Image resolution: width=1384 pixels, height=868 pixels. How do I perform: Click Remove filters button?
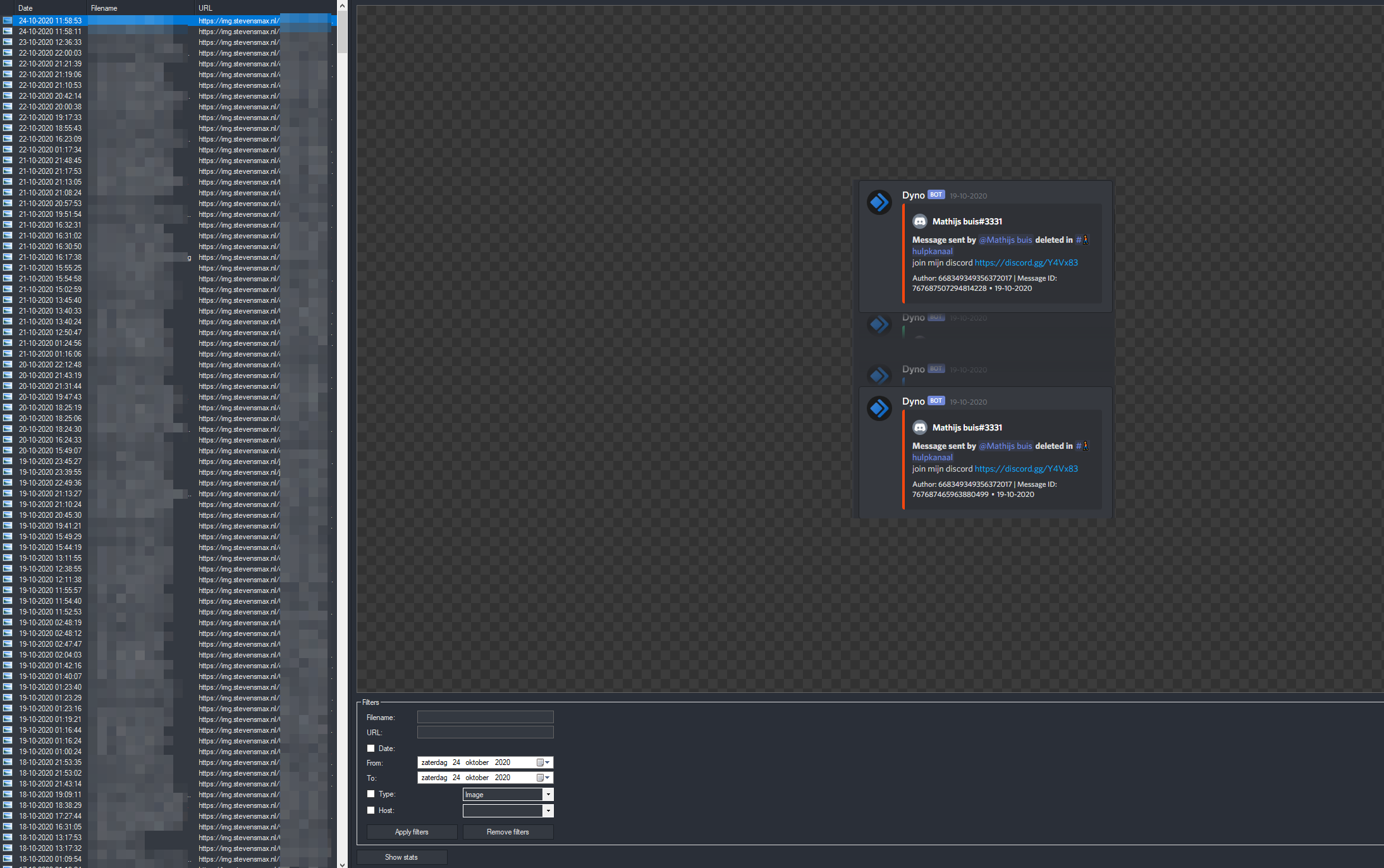508,832
